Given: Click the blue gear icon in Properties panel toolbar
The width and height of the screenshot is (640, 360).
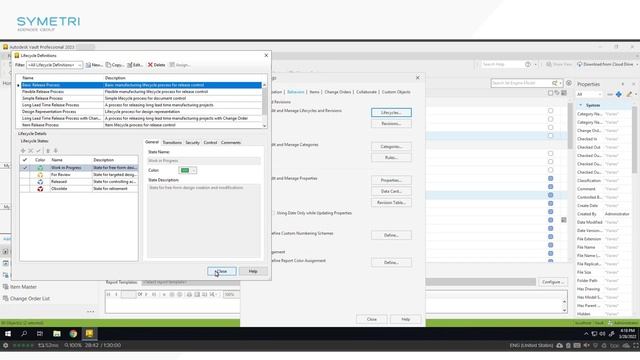Looking at the screenshot, I should [x=619, y=94].
